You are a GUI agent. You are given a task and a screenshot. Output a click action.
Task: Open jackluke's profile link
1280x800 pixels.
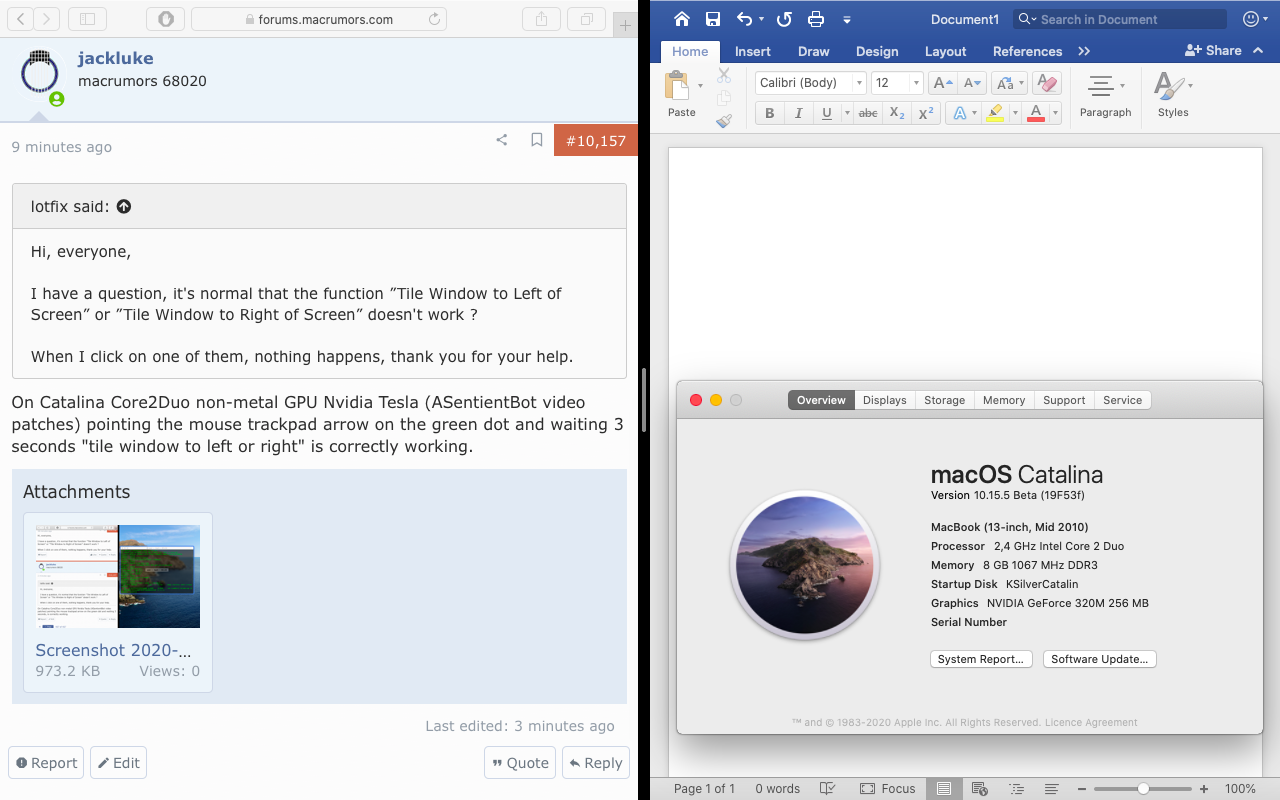(116, 58)
